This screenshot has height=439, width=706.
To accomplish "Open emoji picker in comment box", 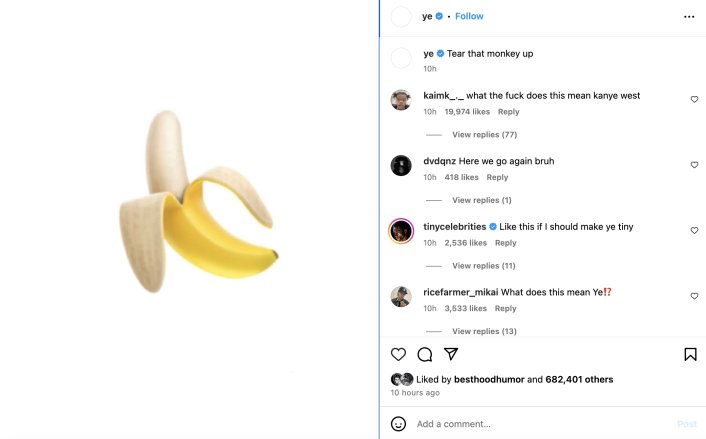I will pyautogui.click(x=398, y=424).
